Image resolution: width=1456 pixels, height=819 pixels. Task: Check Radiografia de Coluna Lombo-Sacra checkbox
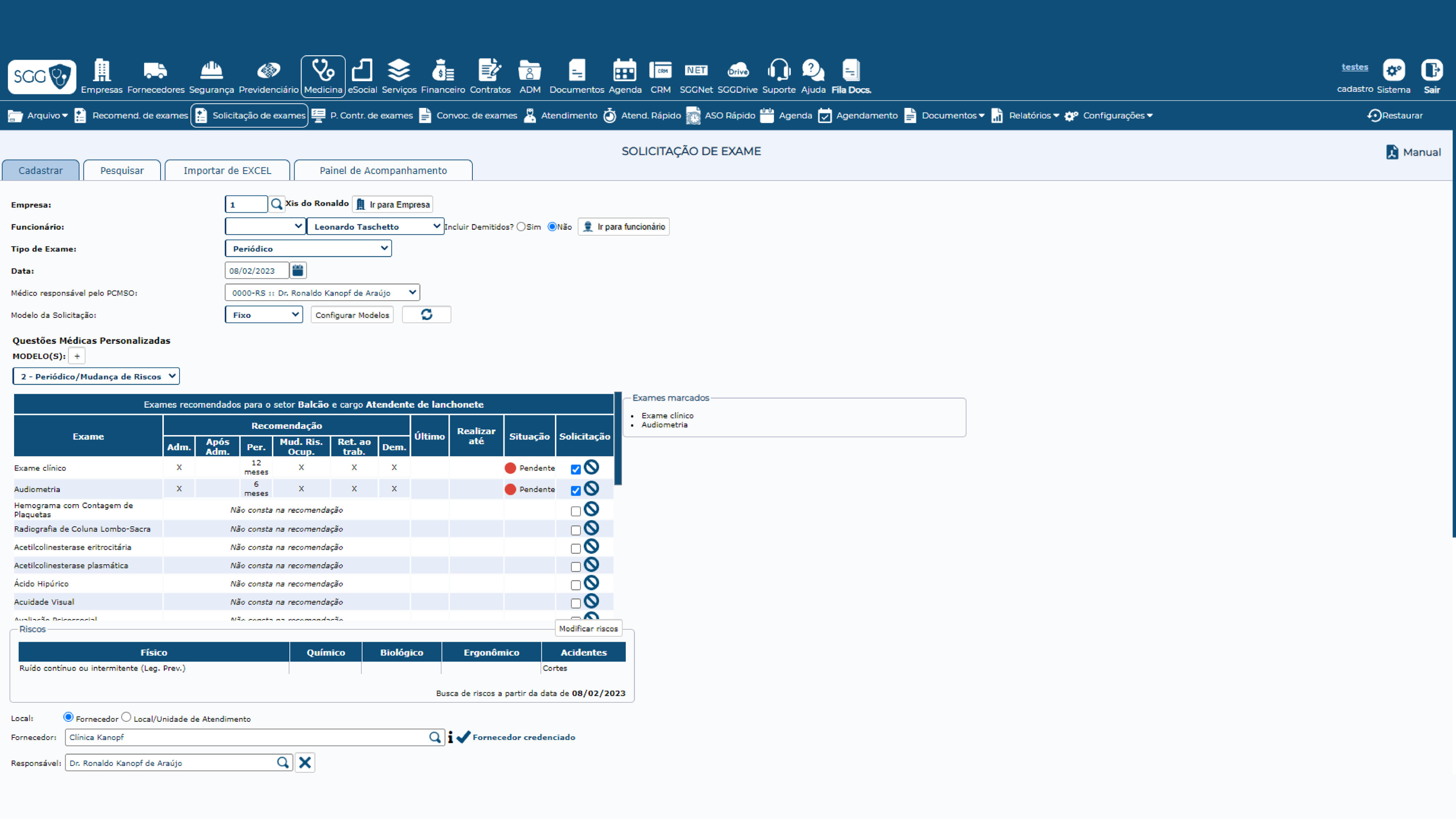pyautogui.click(x=575, y=530)
